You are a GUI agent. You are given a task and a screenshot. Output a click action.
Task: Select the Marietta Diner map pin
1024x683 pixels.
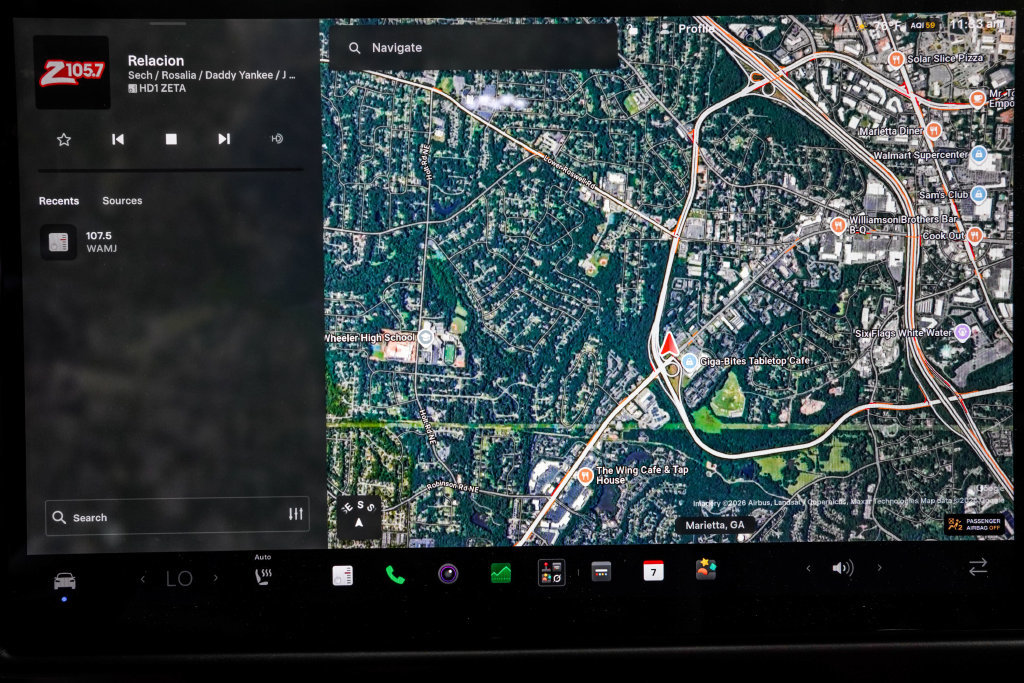click(934, 131)
